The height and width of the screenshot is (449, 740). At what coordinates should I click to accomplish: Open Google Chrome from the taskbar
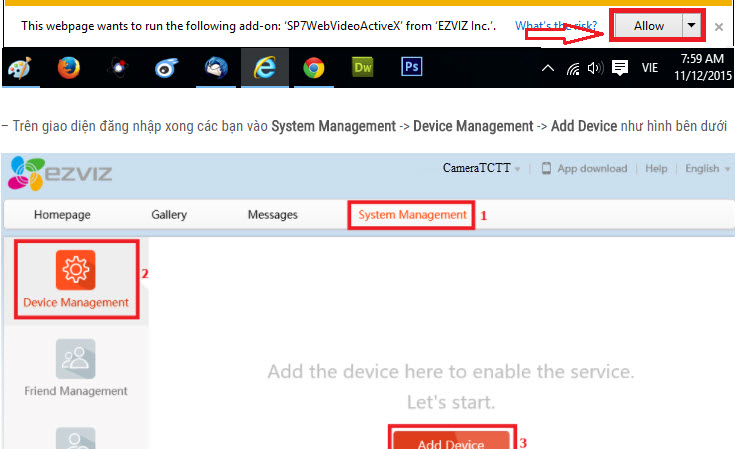pyautogui.click(x=314, y=68)
